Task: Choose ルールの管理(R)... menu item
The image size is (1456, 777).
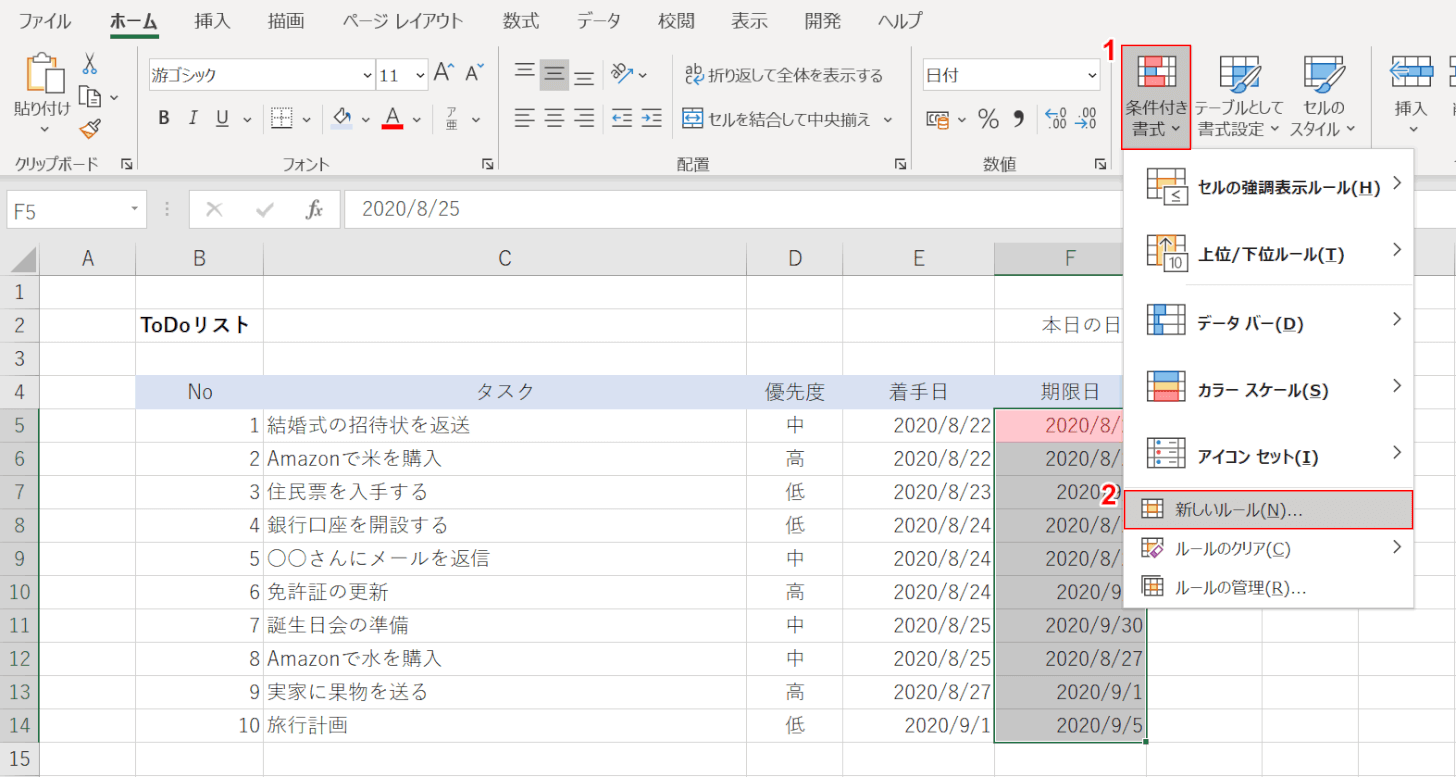Action: (x=1269, y=587)
